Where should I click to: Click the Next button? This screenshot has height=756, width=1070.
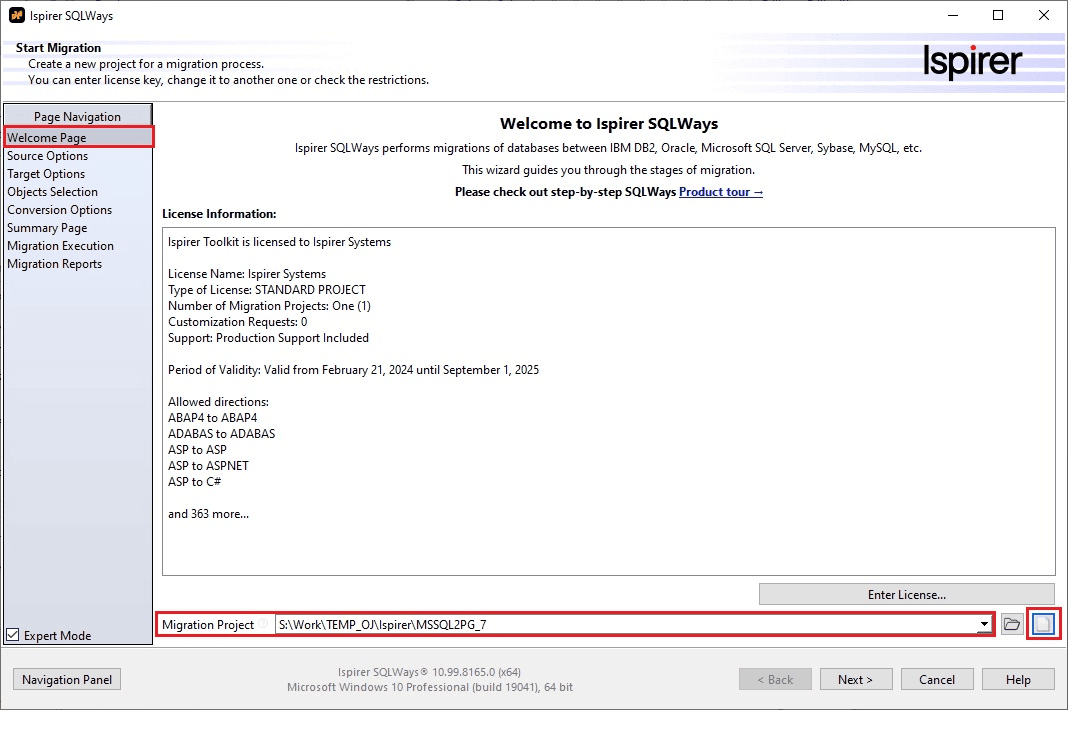tap(855, 680)
